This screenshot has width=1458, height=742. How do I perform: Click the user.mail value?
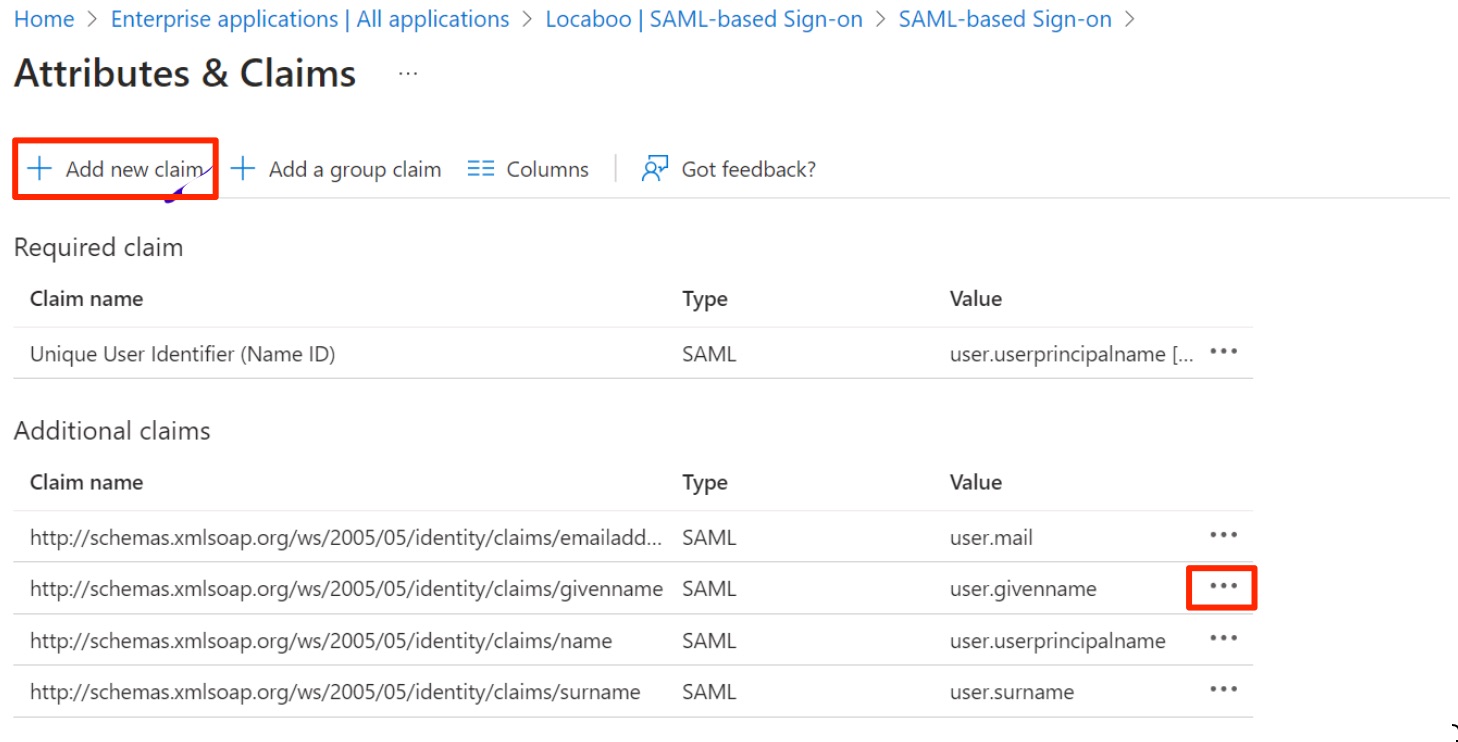[991, 538]
